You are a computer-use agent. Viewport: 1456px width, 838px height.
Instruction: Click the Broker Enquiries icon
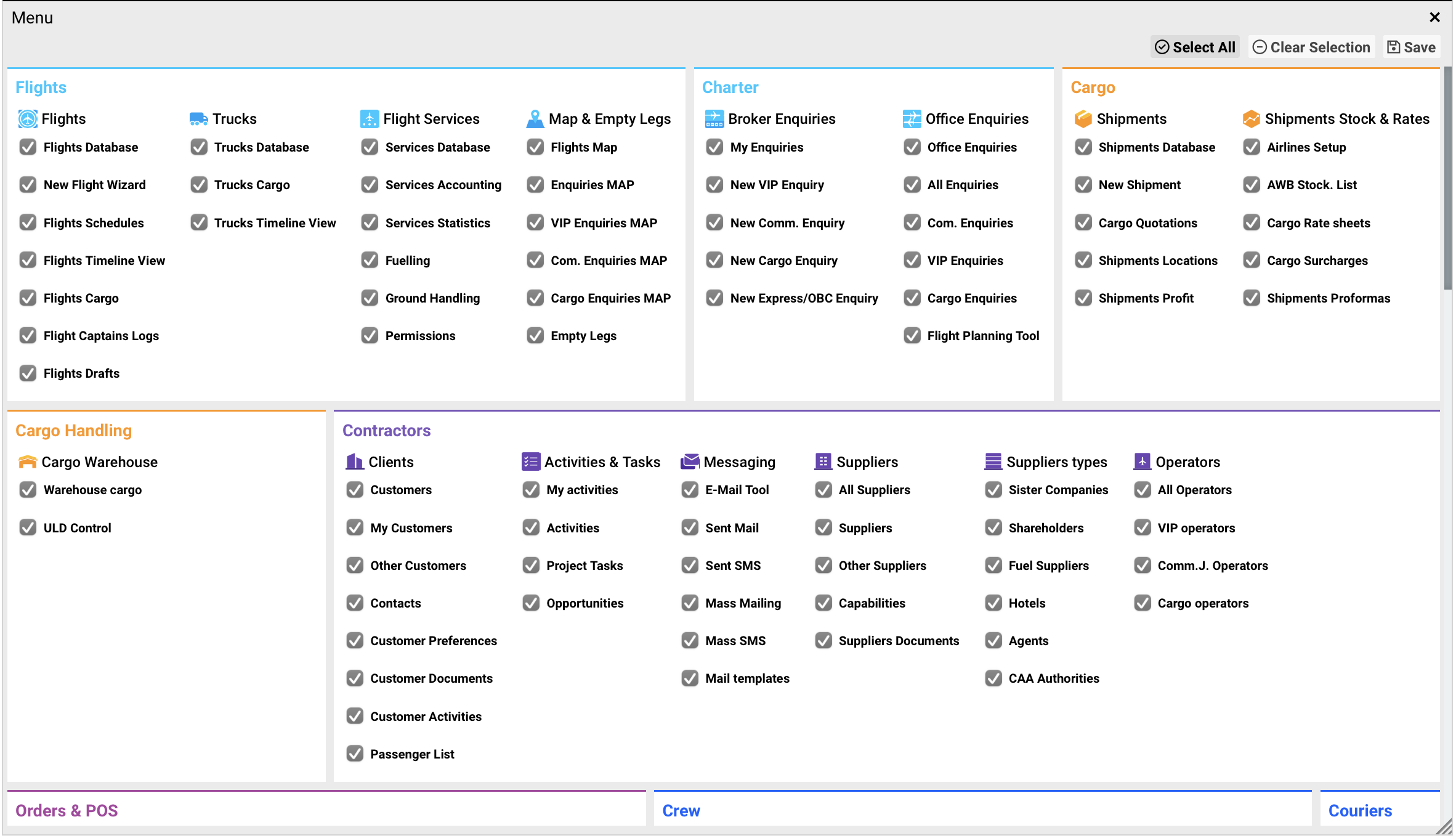click(x=714, y=119)
